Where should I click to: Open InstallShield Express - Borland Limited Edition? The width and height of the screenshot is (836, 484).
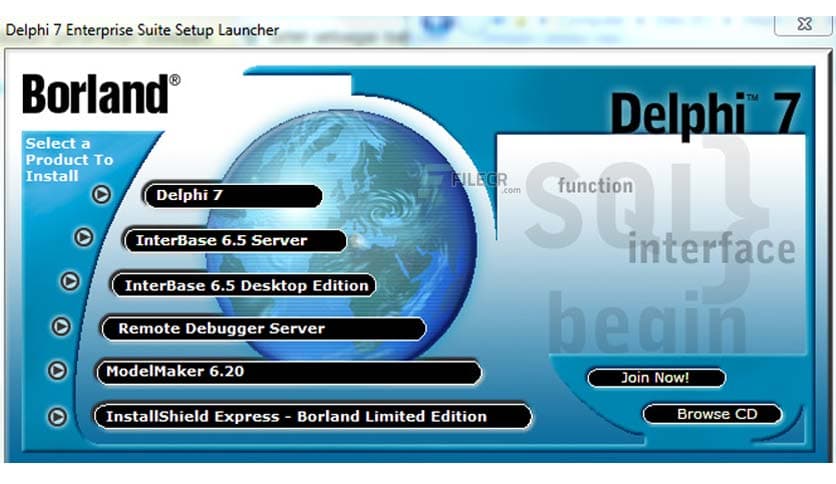(x=313, y=416)
